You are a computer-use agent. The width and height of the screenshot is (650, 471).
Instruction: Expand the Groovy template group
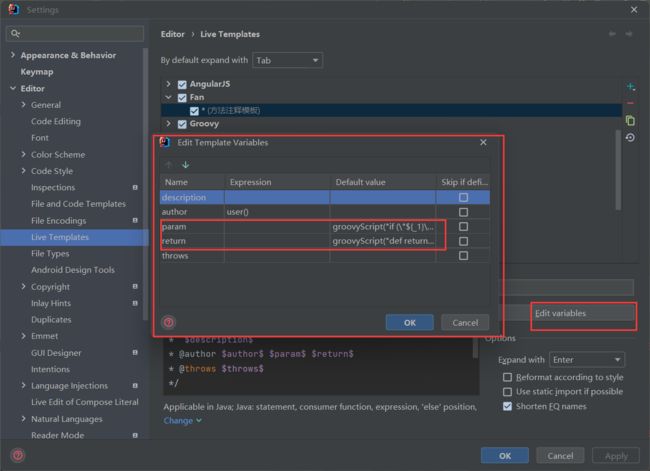click(x=168, y=124)
